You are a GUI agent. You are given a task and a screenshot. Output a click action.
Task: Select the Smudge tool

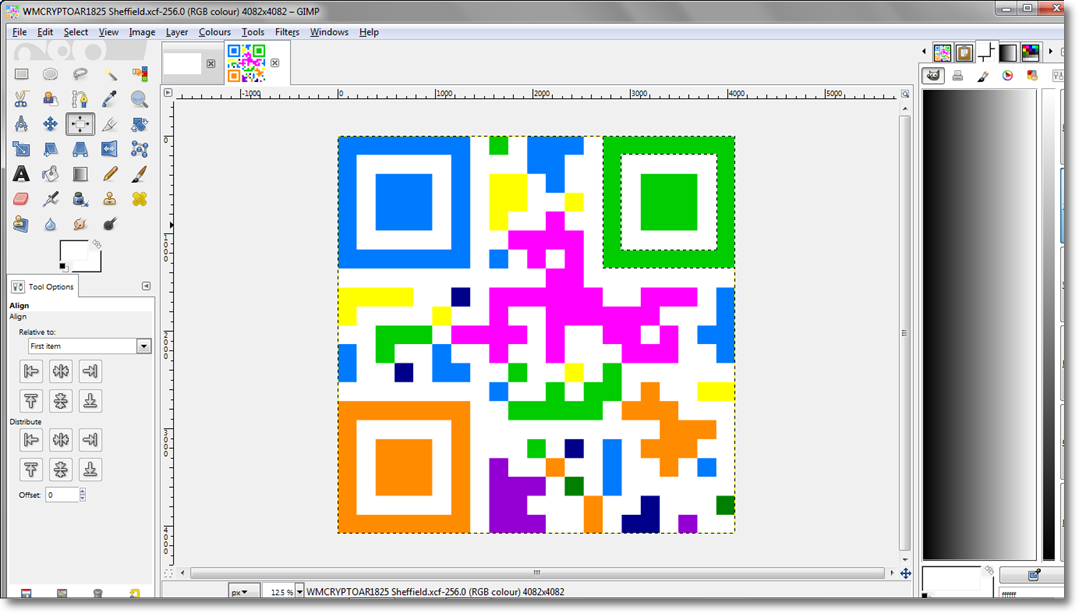click(80, 224)
